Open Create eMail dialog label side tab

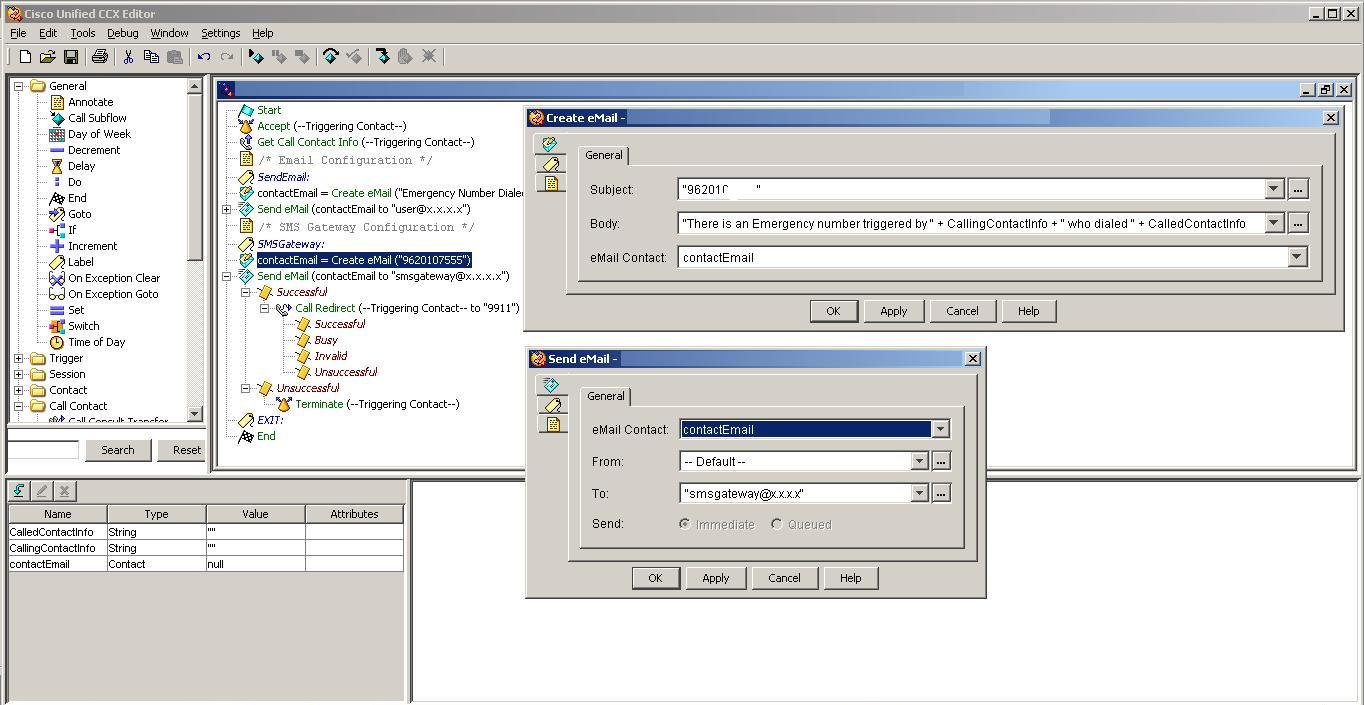(x=551, y=164)
